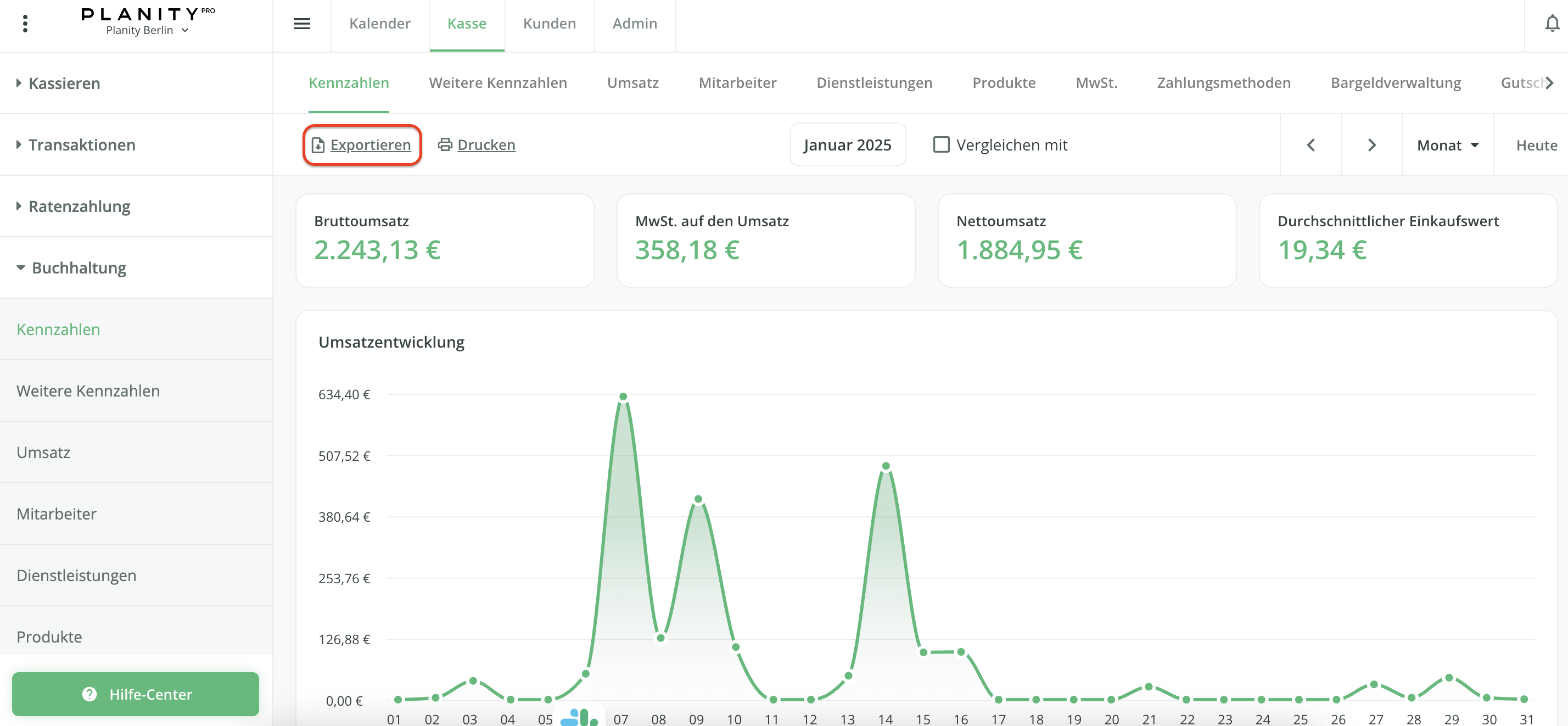Click the Nettoumsatz value 1.884,95 €

click(1020, 250)
